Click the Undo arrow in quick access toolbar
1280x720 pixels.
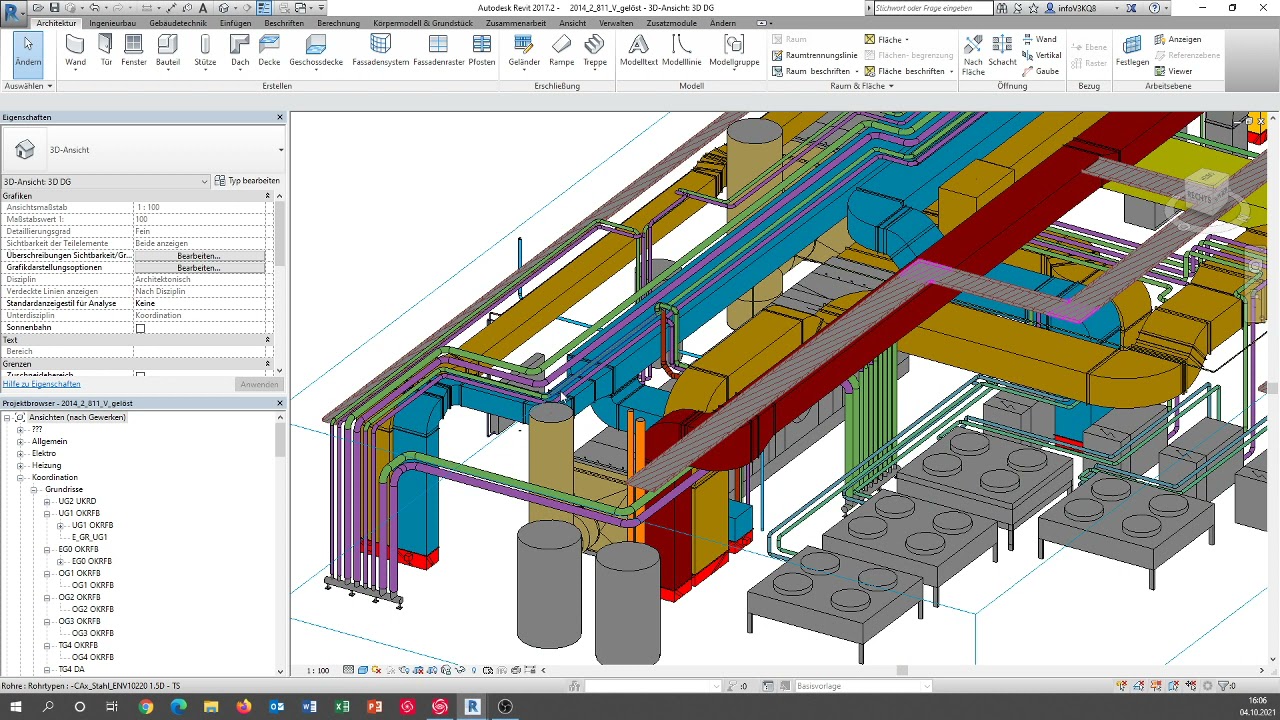pyautogui.click(x=94, y=8)
